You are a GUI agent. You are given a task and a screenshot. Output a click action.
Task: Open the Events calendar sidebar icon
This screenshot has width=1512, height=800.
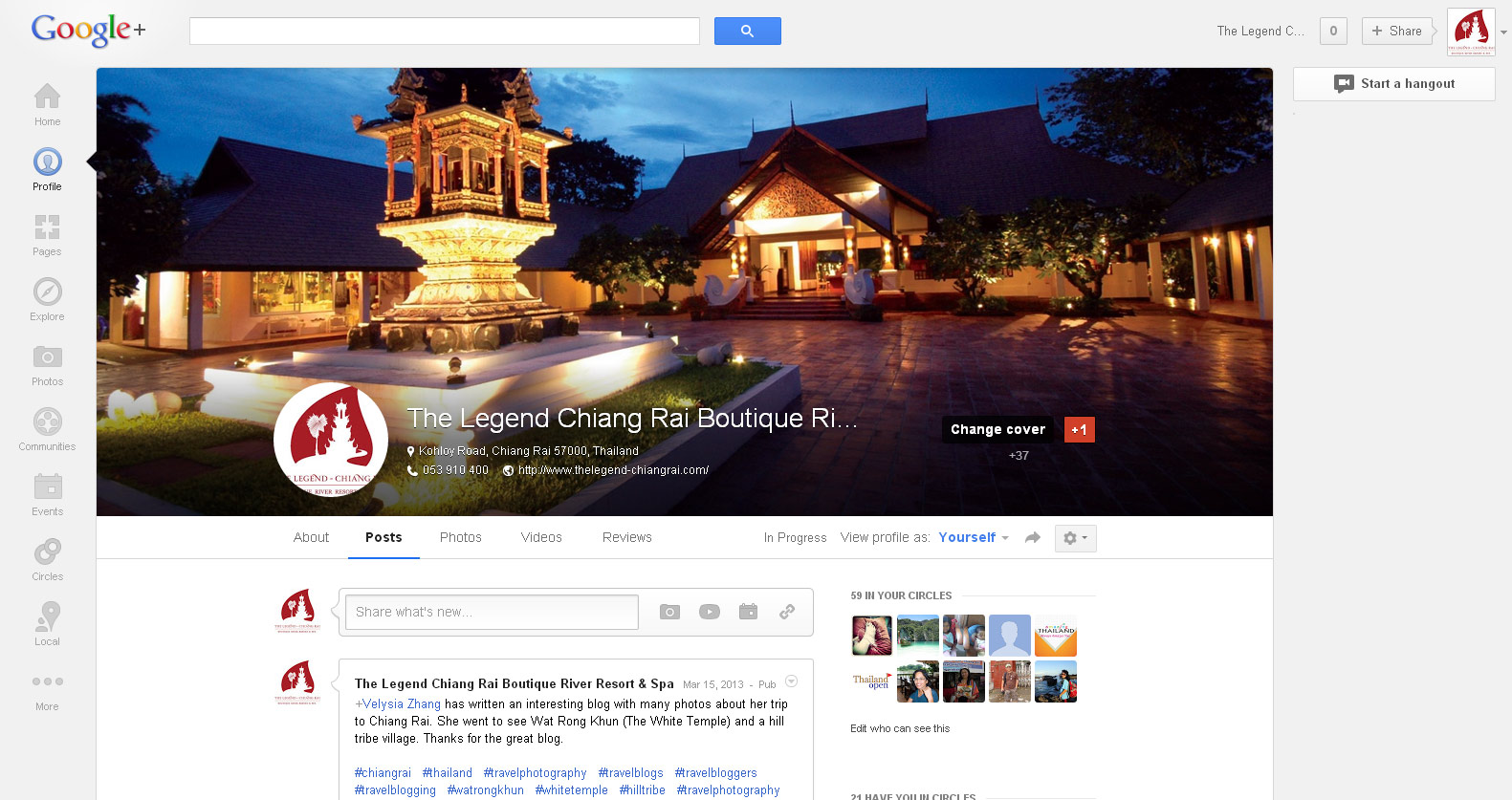tap(47, 486)
